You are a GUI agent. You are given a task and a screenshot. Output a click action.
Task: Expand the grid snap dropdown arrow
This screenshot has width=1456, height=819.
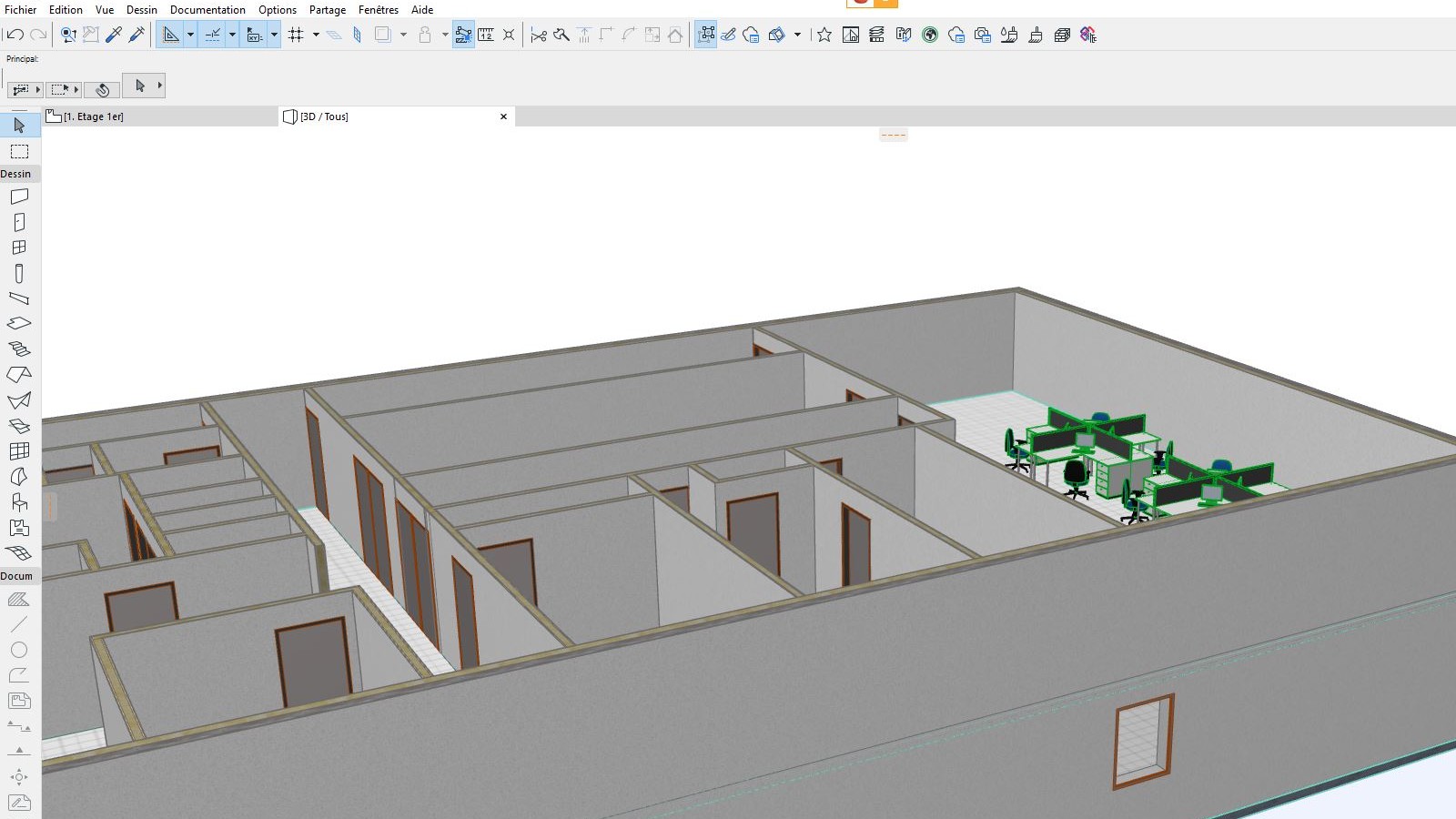[x=316, y=35]
